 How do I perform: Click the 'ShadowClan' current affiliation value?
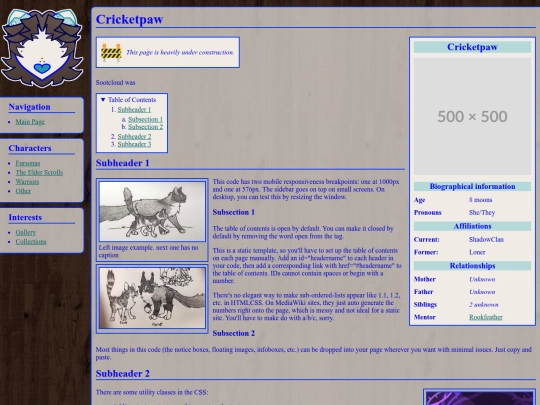coord(486,239)
